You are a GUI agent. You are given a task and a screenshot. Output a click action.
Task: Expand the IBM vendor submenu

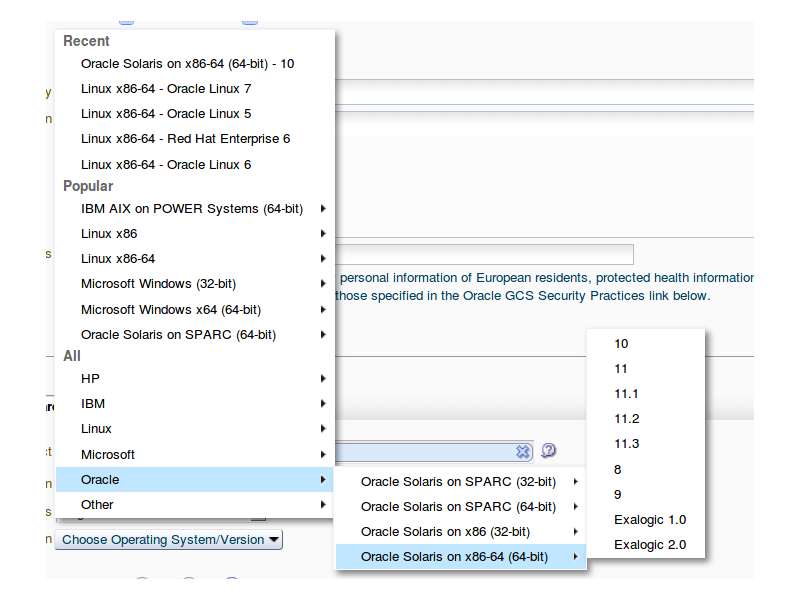click(x=195, y=404)
